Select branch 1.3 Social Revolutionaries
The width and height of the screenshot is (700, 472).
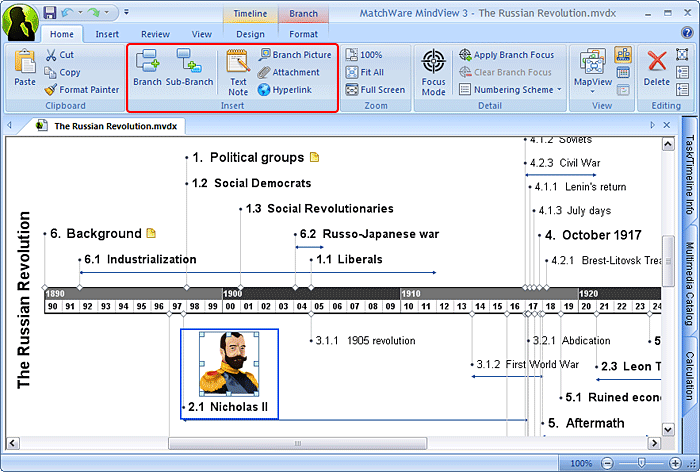[320, 209]
